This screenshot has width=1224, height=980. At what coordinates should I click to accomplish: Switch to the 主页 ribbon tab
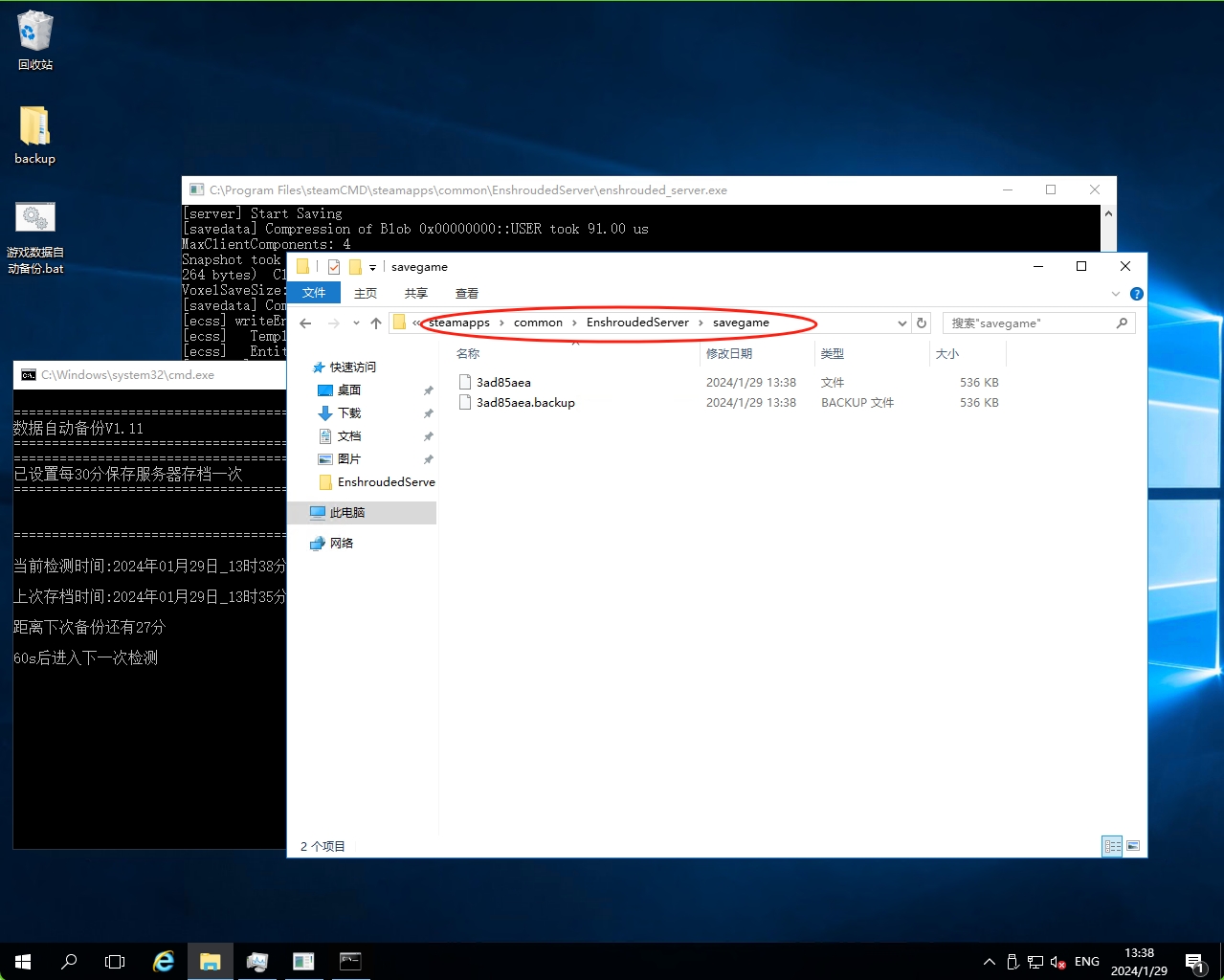point(366,293)
